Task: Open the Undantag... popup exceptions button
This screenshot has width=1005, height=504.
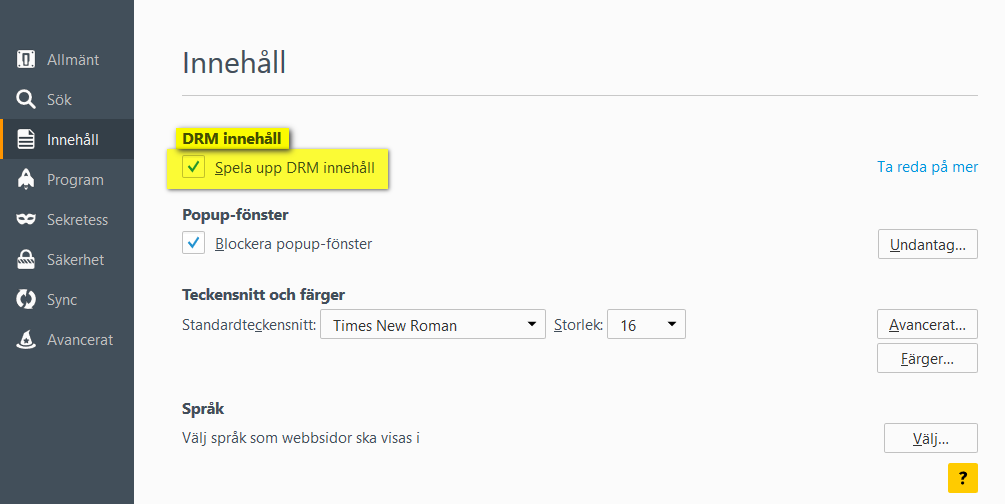Action: tap(927, 244)
